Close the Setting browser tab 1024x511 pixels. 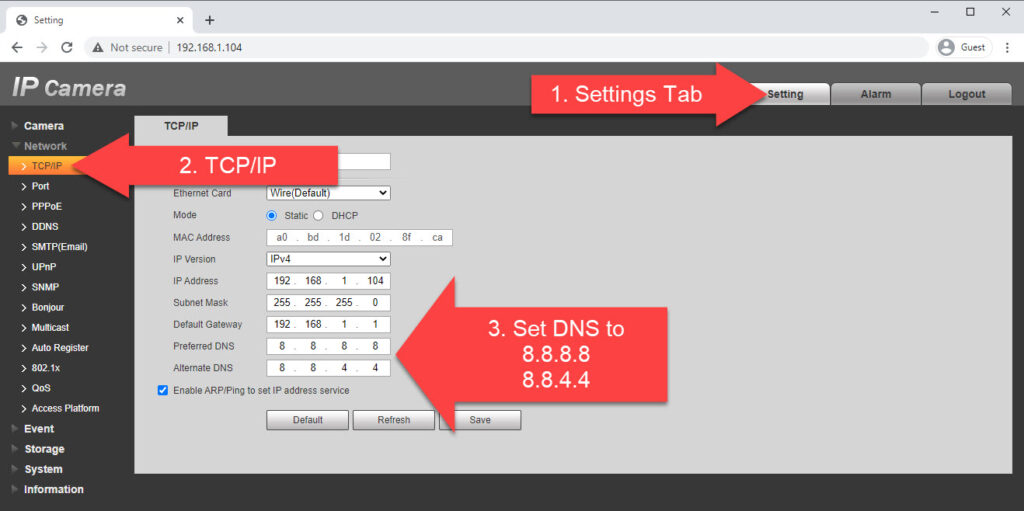180,20
